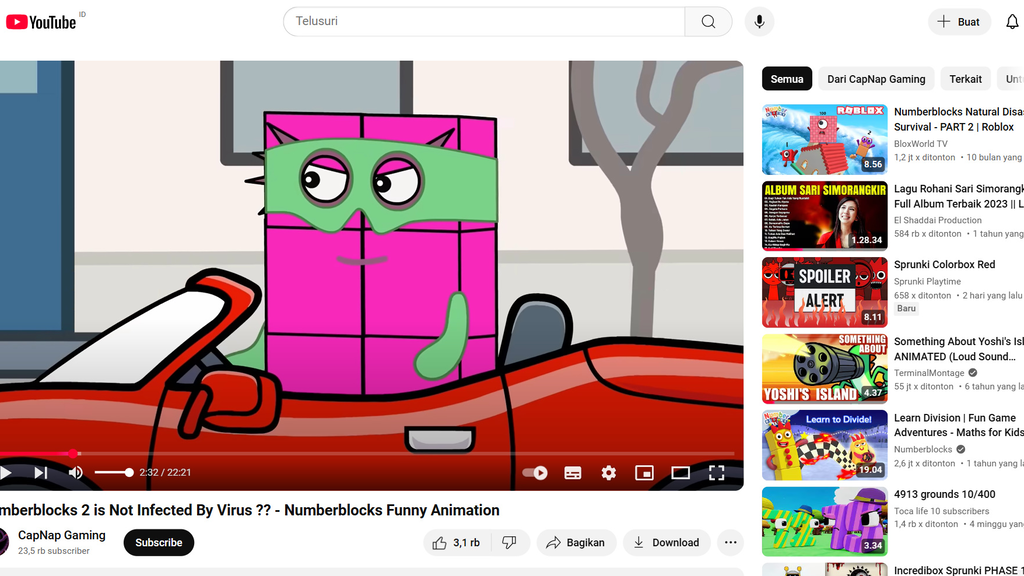Enter fullscreen mode

[716, 472]
